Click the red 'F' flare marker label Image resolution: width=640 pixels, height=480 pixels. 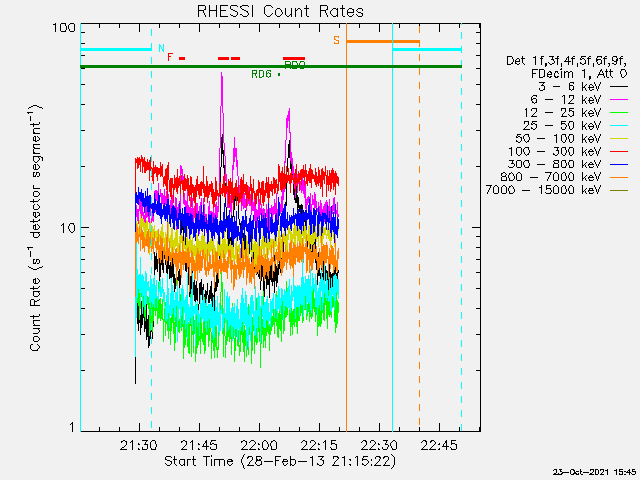tap(170, 57)
